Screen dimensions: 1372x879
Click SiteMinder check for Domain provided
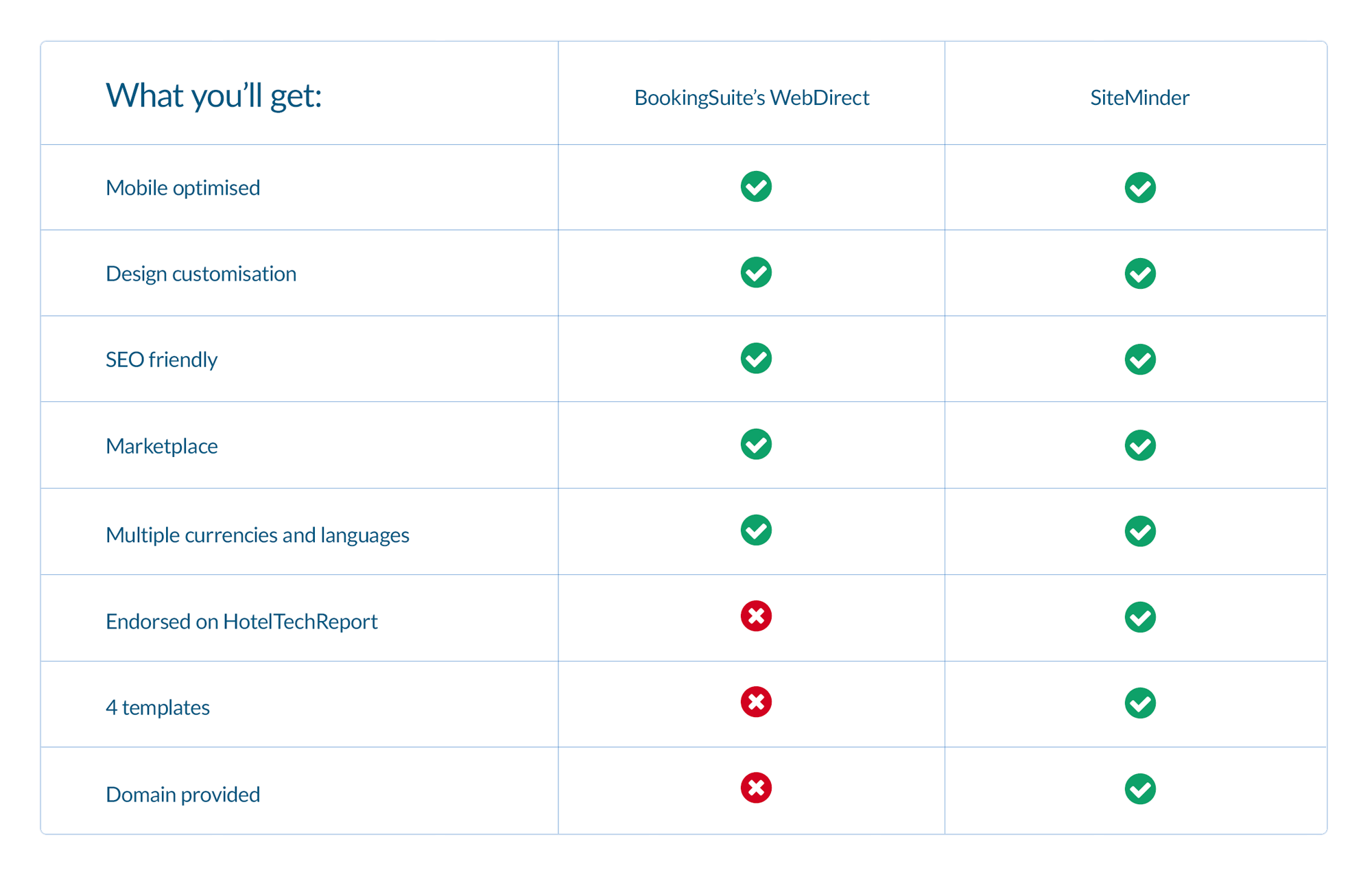(x=1140, y=789)
